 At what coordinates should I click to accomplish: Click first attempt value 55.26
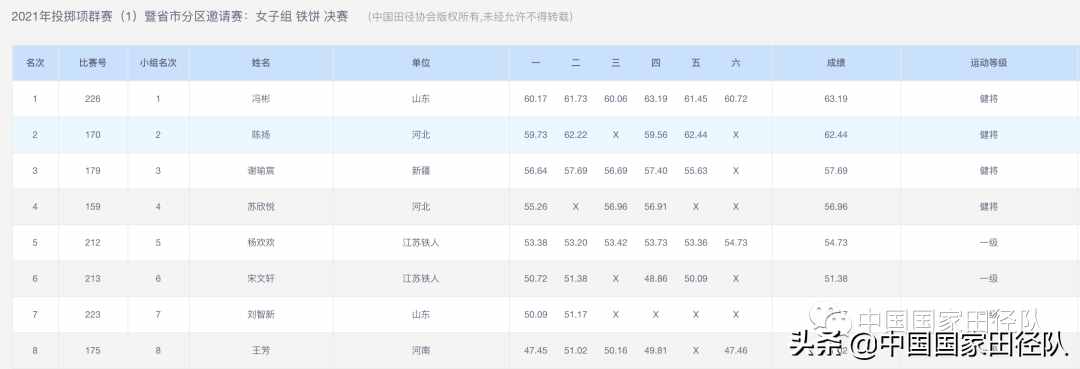[x=535, y=207]
